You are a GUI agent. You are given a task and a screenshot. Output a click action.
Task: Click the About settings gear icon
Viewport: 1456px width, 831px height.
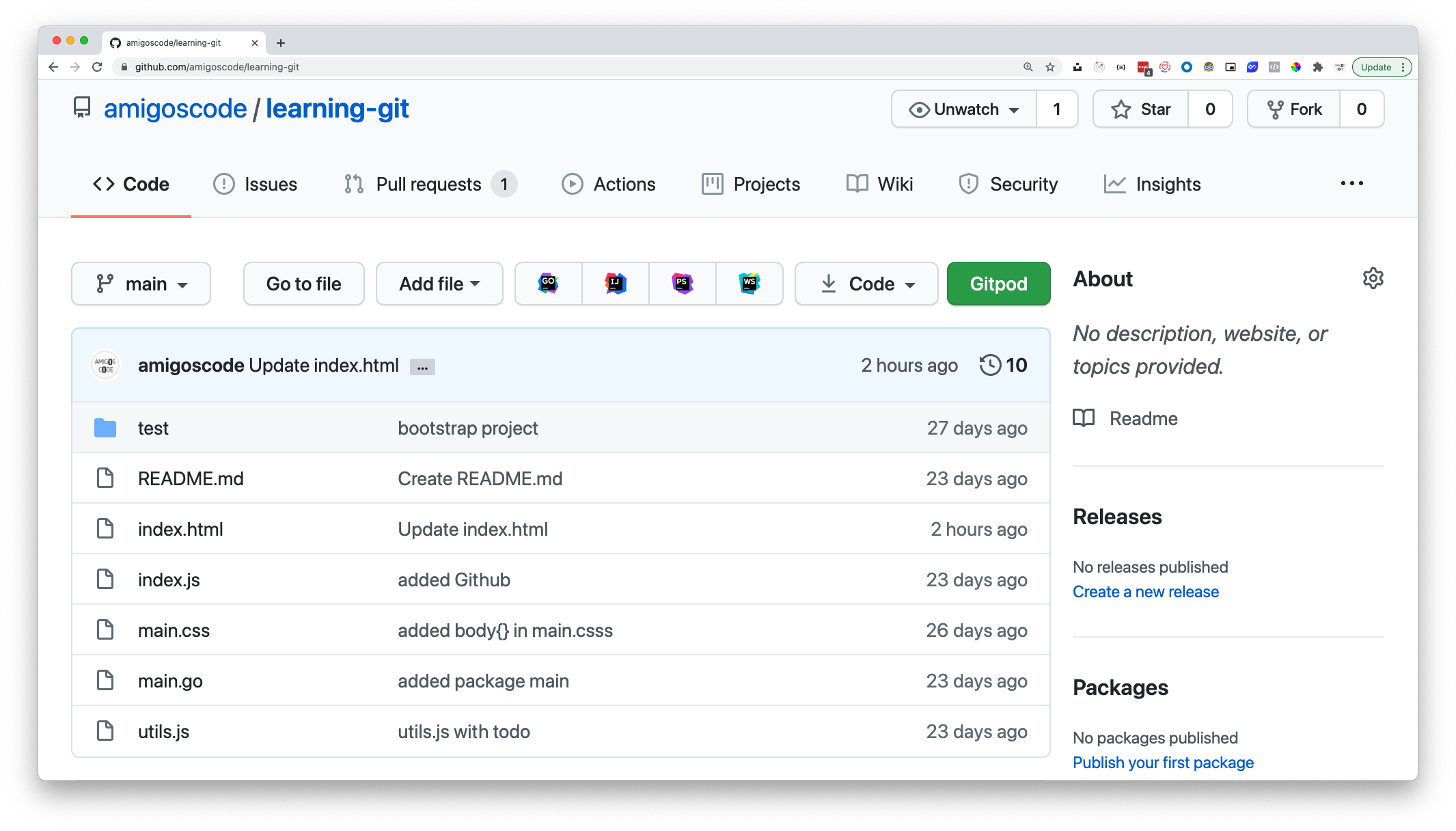1373,278
